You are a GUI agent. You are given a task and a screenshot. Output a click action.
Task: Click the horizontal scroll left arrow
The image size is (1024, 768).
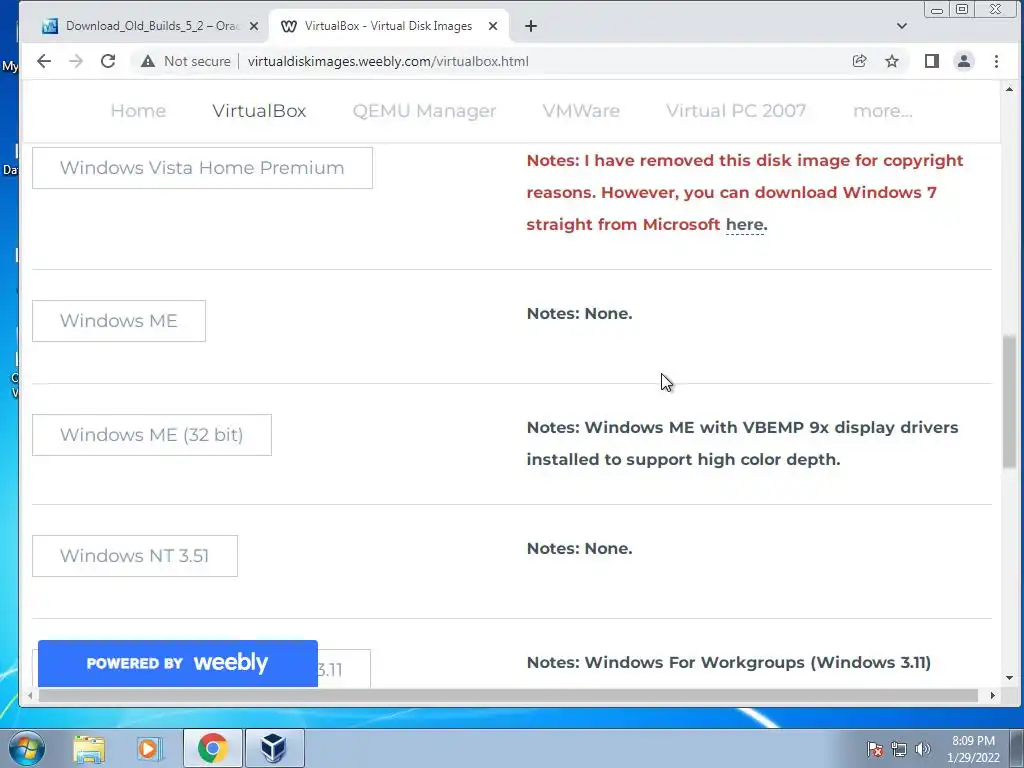click(x=30, y=696)
